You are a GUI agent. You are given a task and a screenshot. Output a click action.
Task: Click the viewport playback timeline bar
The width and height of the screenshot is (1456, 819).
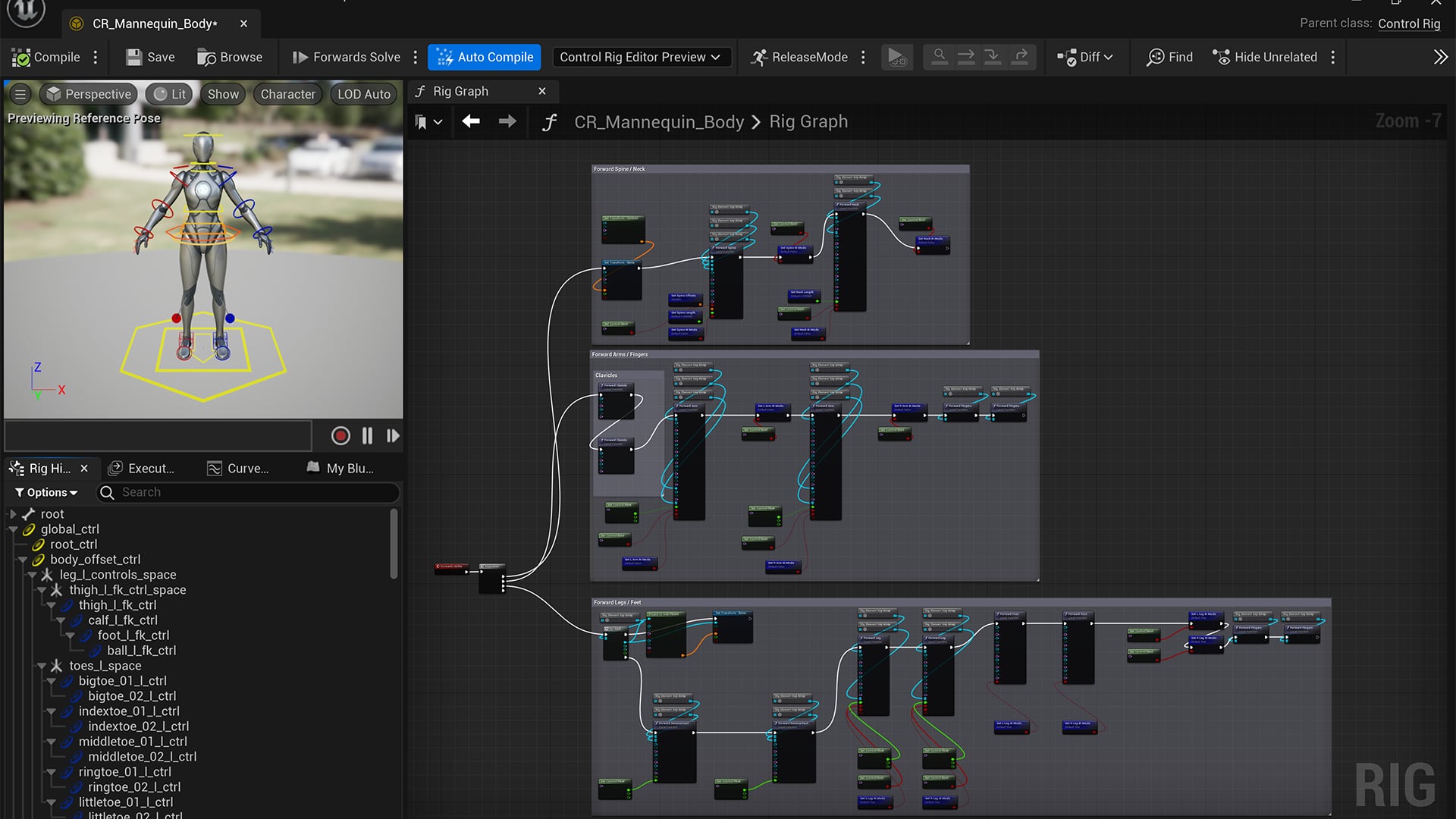pyautogui.click(x=157, y=435)
